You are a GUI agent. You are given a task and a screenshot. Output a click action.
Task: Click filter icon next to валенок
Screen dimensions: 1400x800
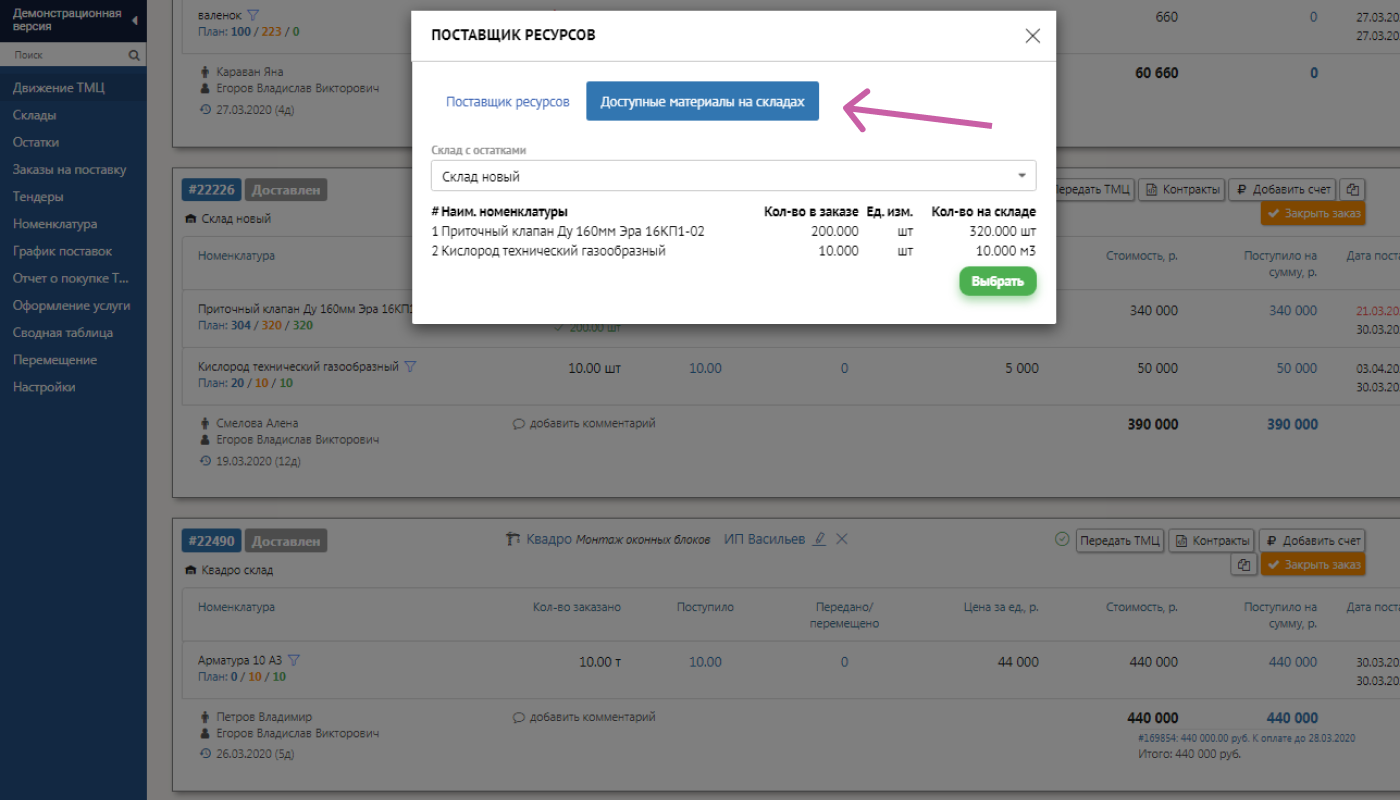click(x=252, y=15)
